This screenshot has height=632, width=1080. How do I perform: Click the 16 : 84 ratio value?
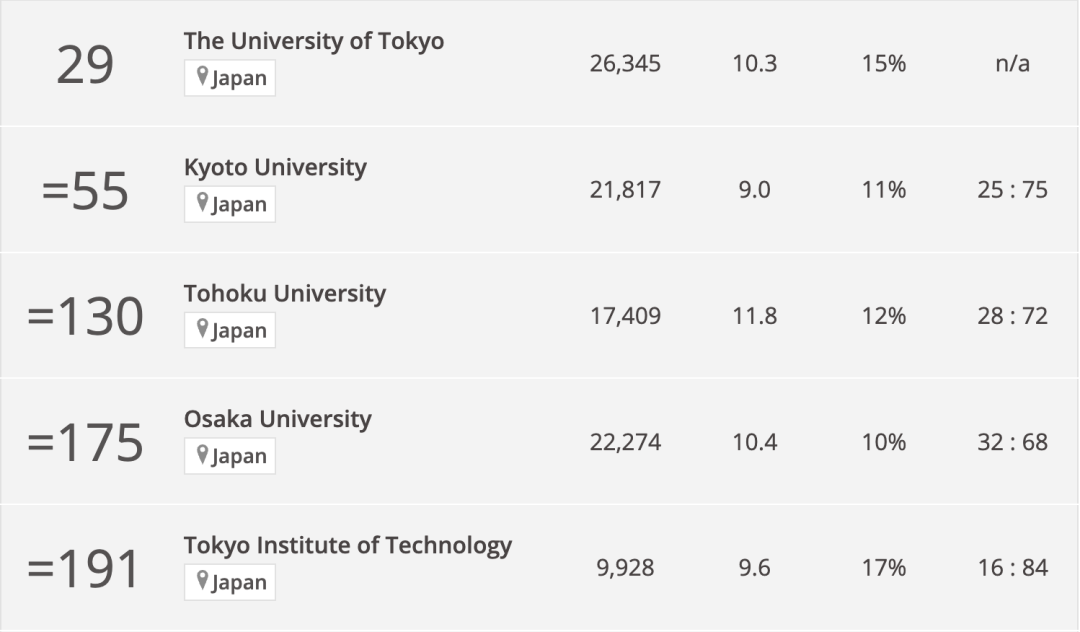[1012, 568]
